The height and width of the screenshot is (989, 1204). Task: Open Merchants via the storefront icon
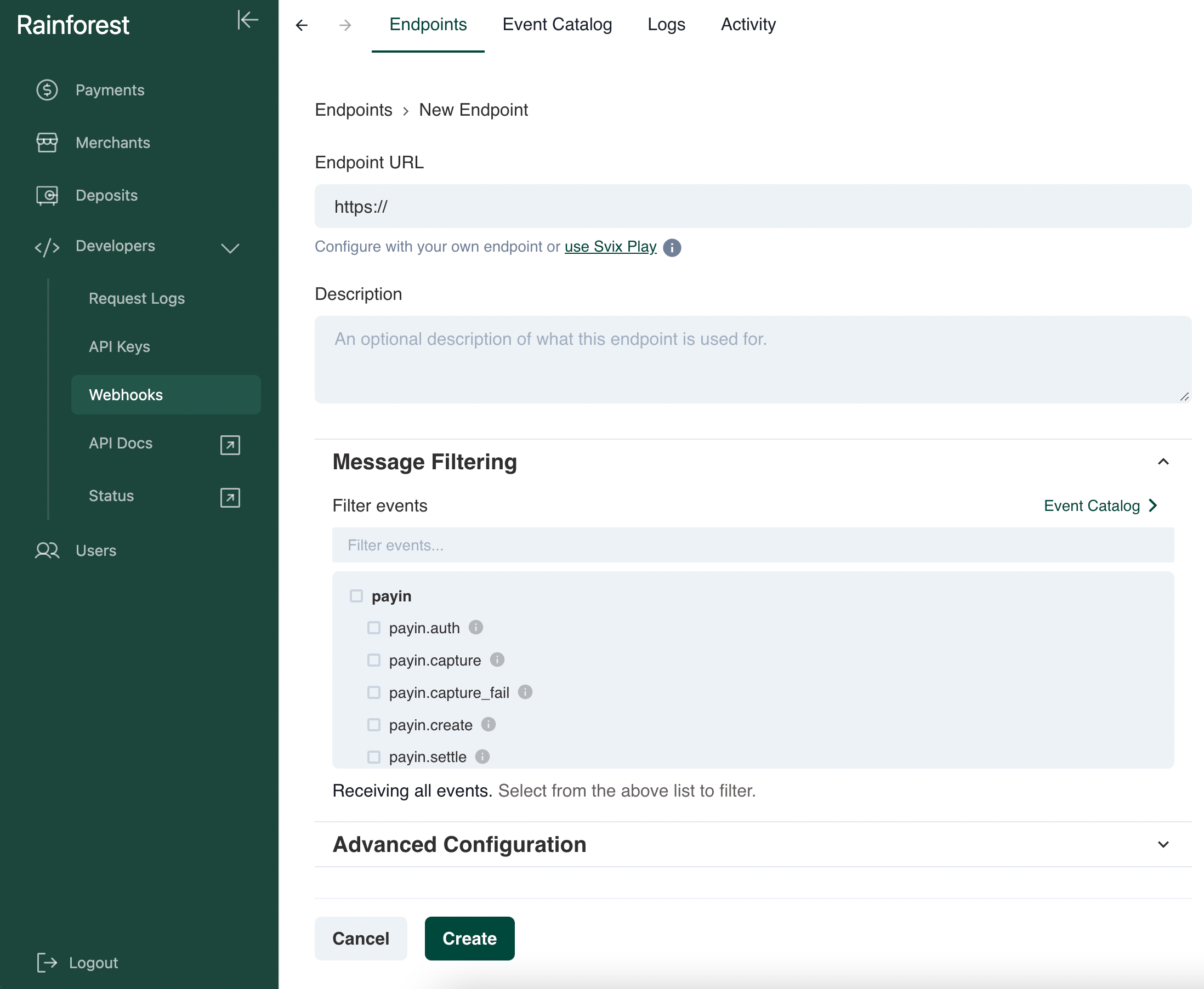[47, 143]
